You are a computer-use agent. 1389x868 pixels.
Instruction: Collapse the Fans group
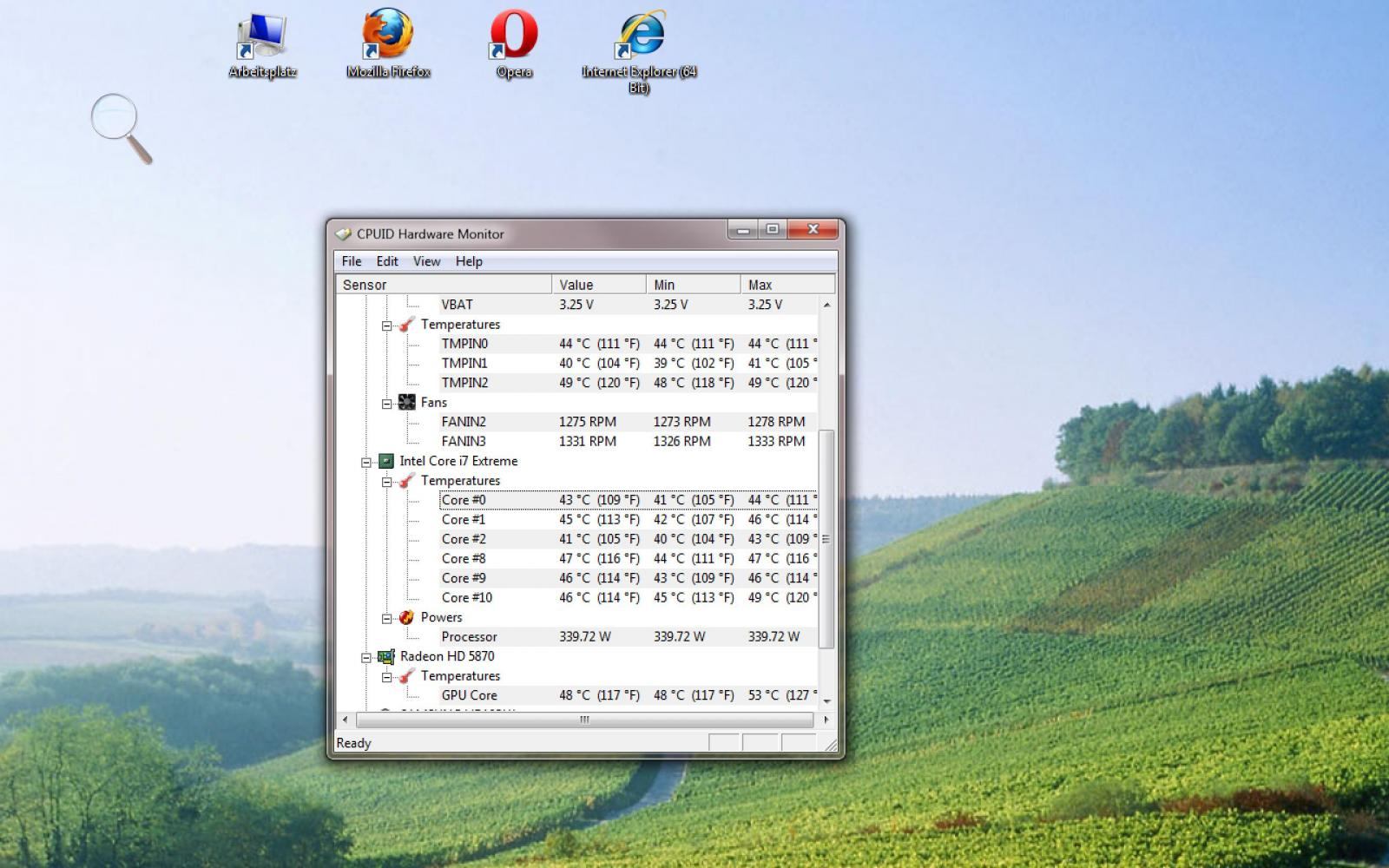387,404
